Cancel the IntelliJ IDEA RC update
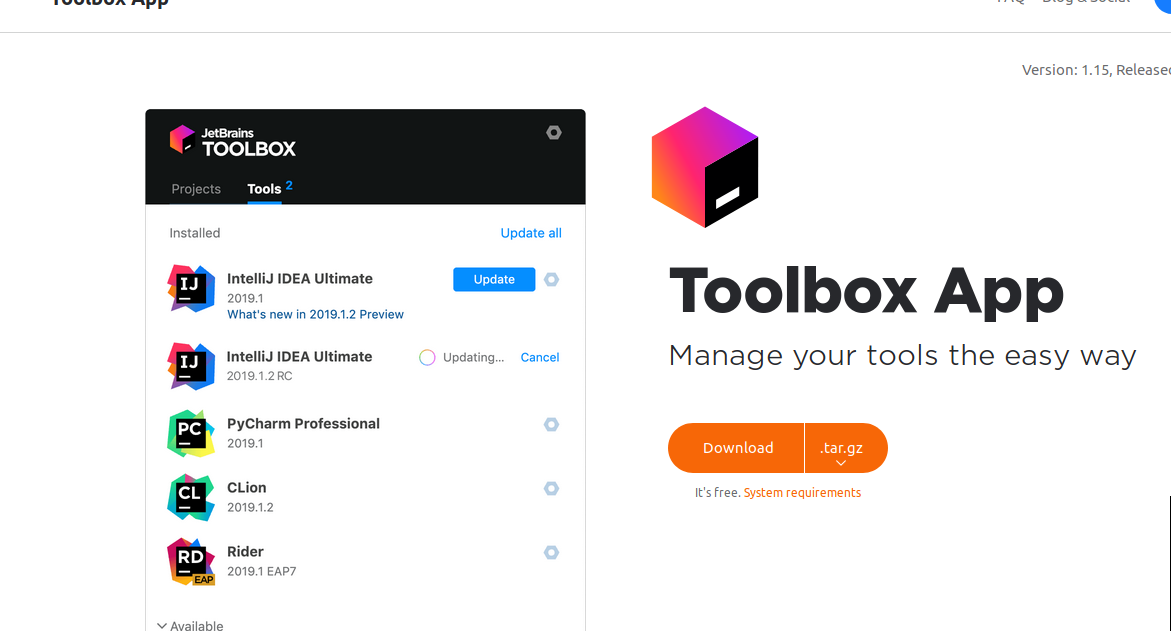This screenshot has height=631, width=1171. click(540, 358)
